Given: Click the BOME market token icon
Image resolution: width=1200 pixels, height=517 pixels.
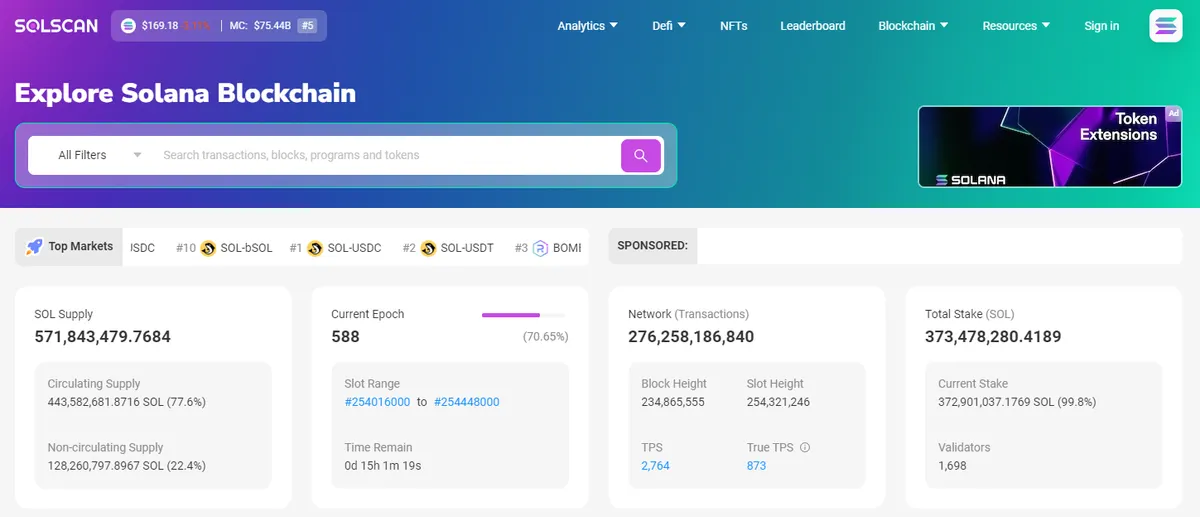Looking at the screenshot, I should coord(541,248).
